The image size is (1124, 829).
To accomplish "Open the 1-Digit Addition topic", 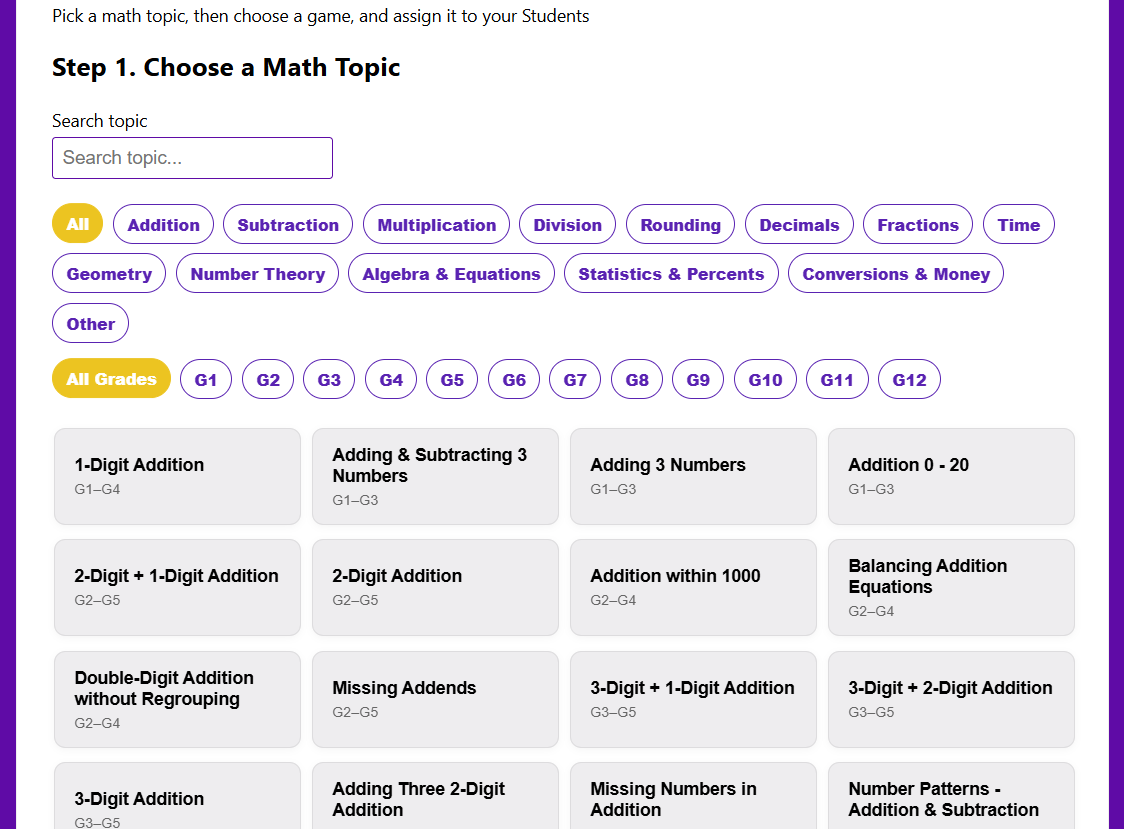I will coord(177,476).
